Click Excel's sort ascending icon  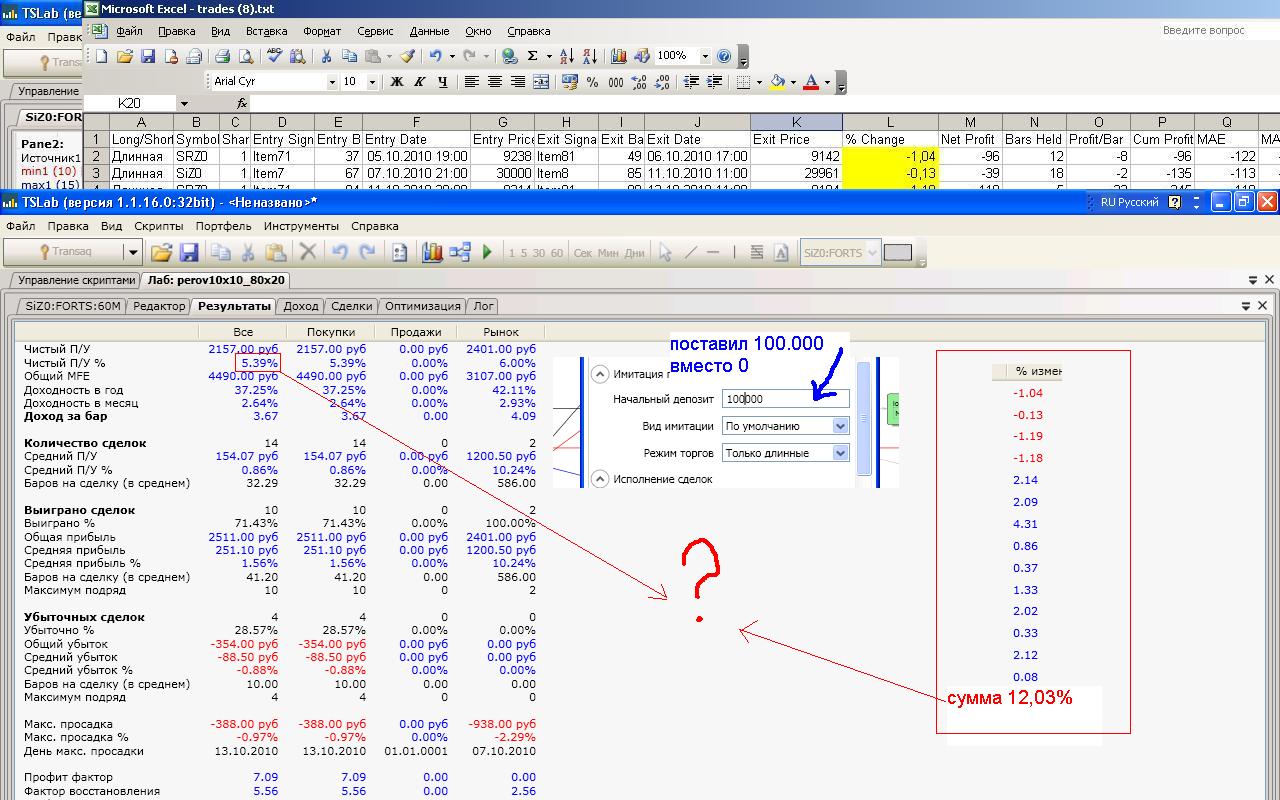[566, 56]
